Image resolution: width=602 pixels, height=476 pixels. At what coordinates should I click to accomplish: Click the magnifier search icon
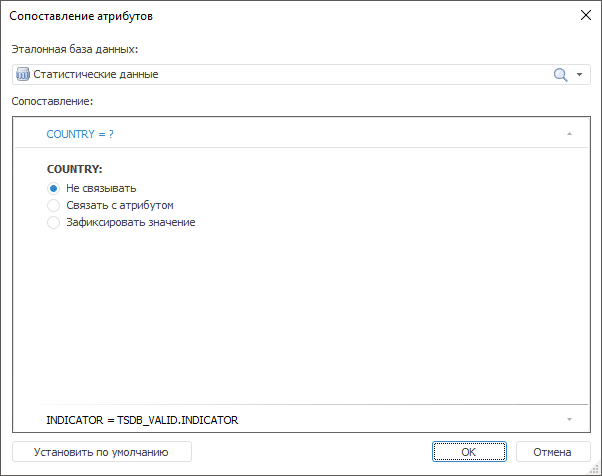click(x=560, y=74)
